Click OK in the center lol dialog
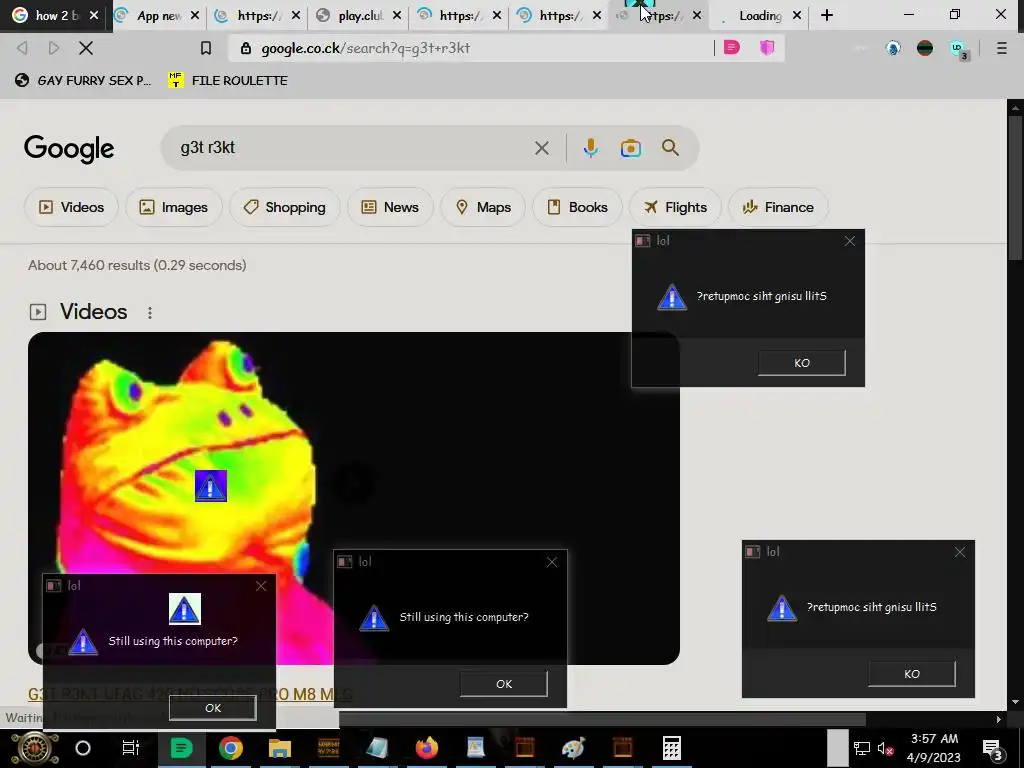 point(504,684)
